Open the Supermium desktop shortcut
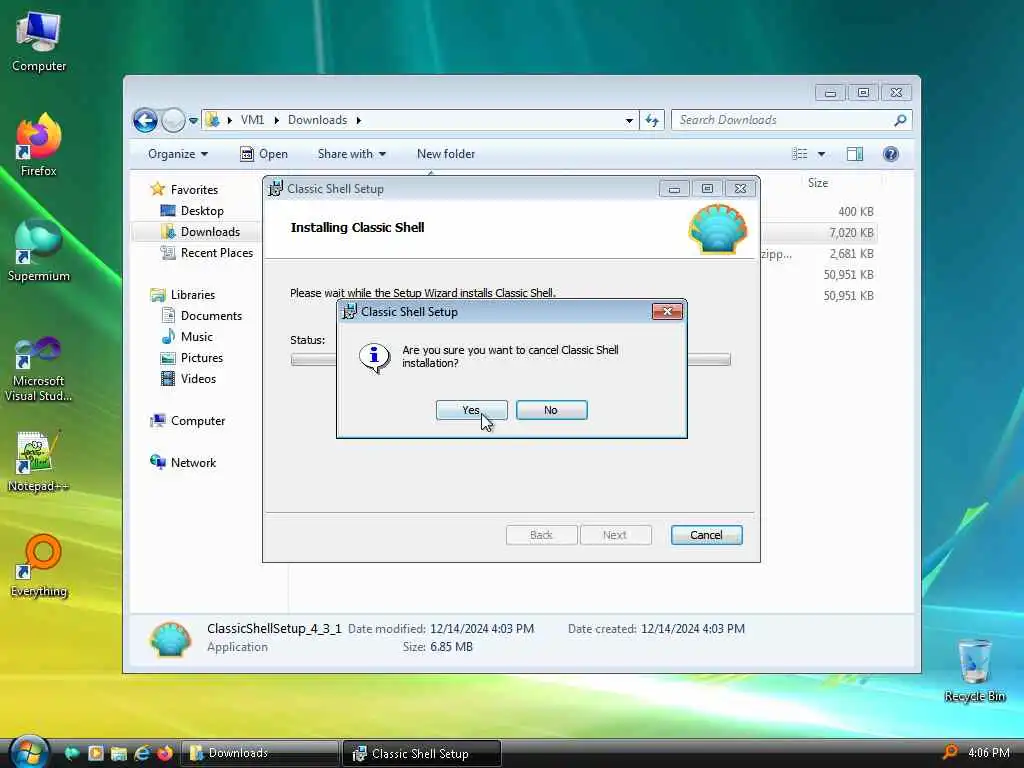Viewport: 1024px width, 768px height. click(x=39, y=251)
